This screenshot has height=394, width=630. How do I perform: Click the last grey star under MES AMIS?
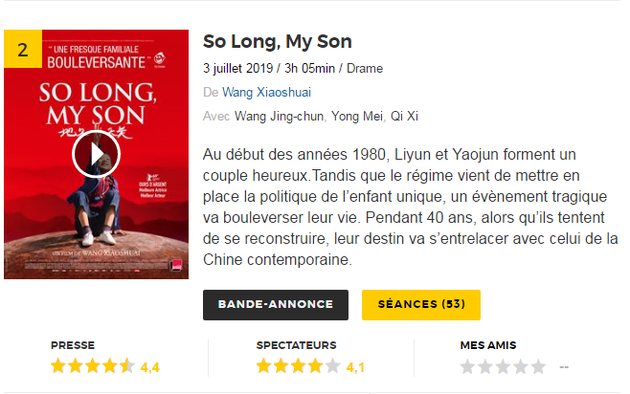point(538,366)
